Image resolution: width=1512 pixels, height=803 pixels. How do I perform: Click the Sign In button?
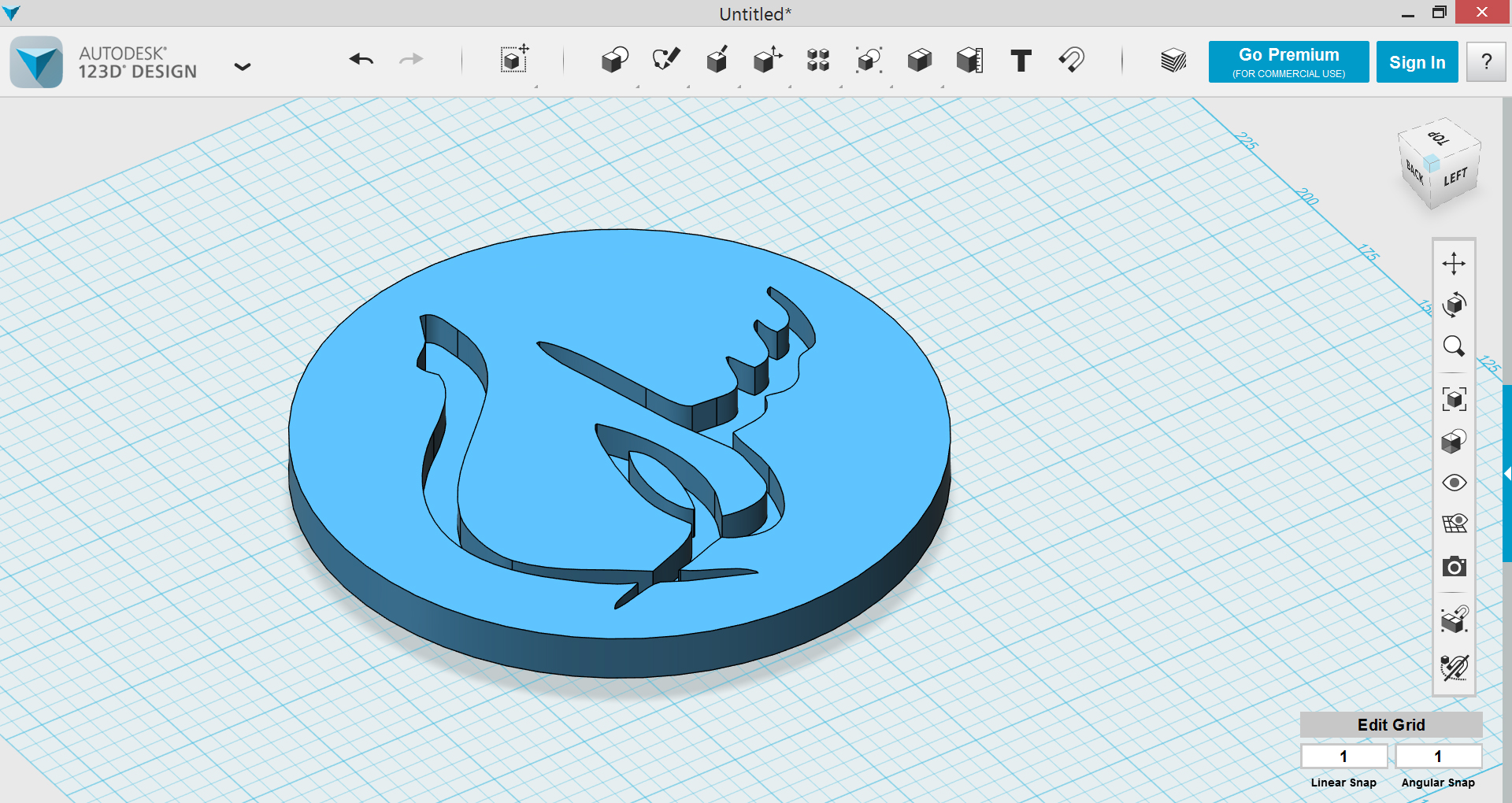1417,62
